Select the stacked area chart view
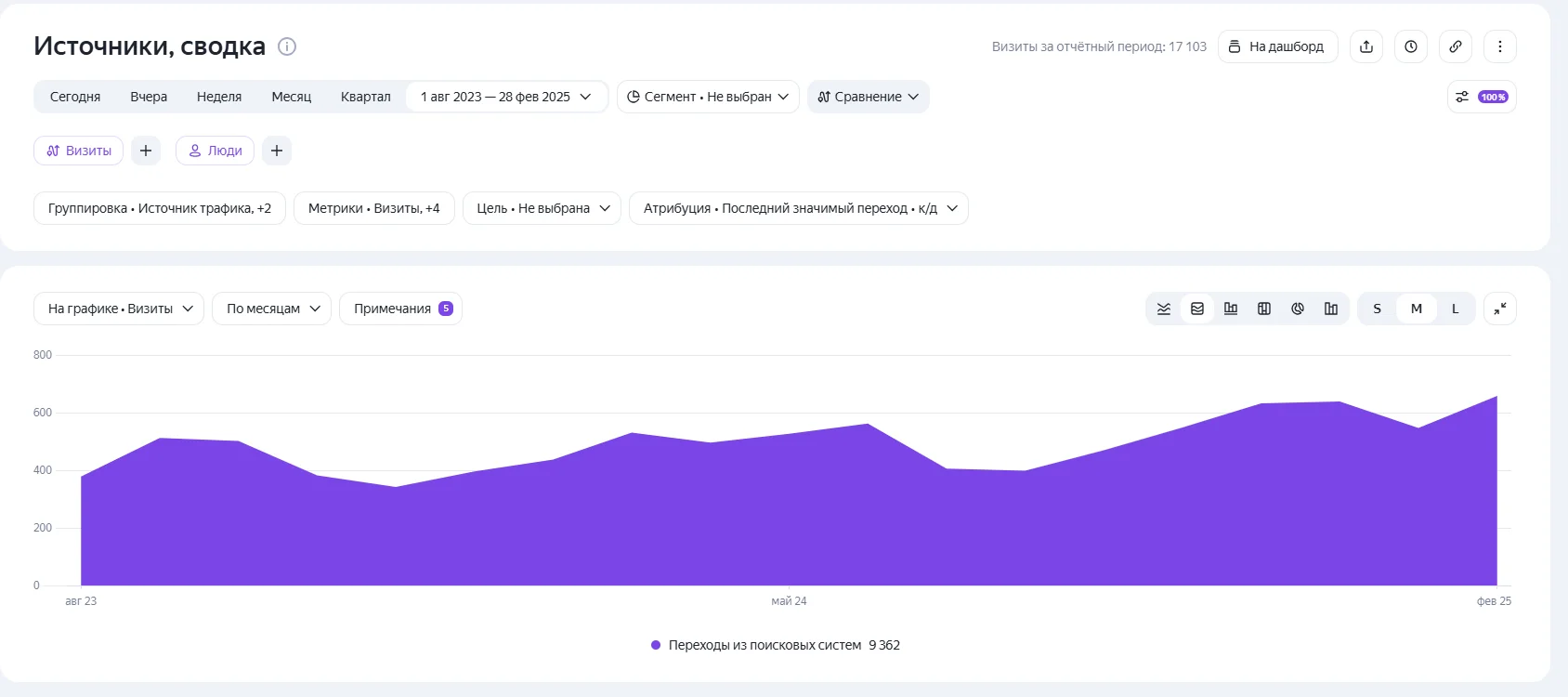 point(1197,309)
